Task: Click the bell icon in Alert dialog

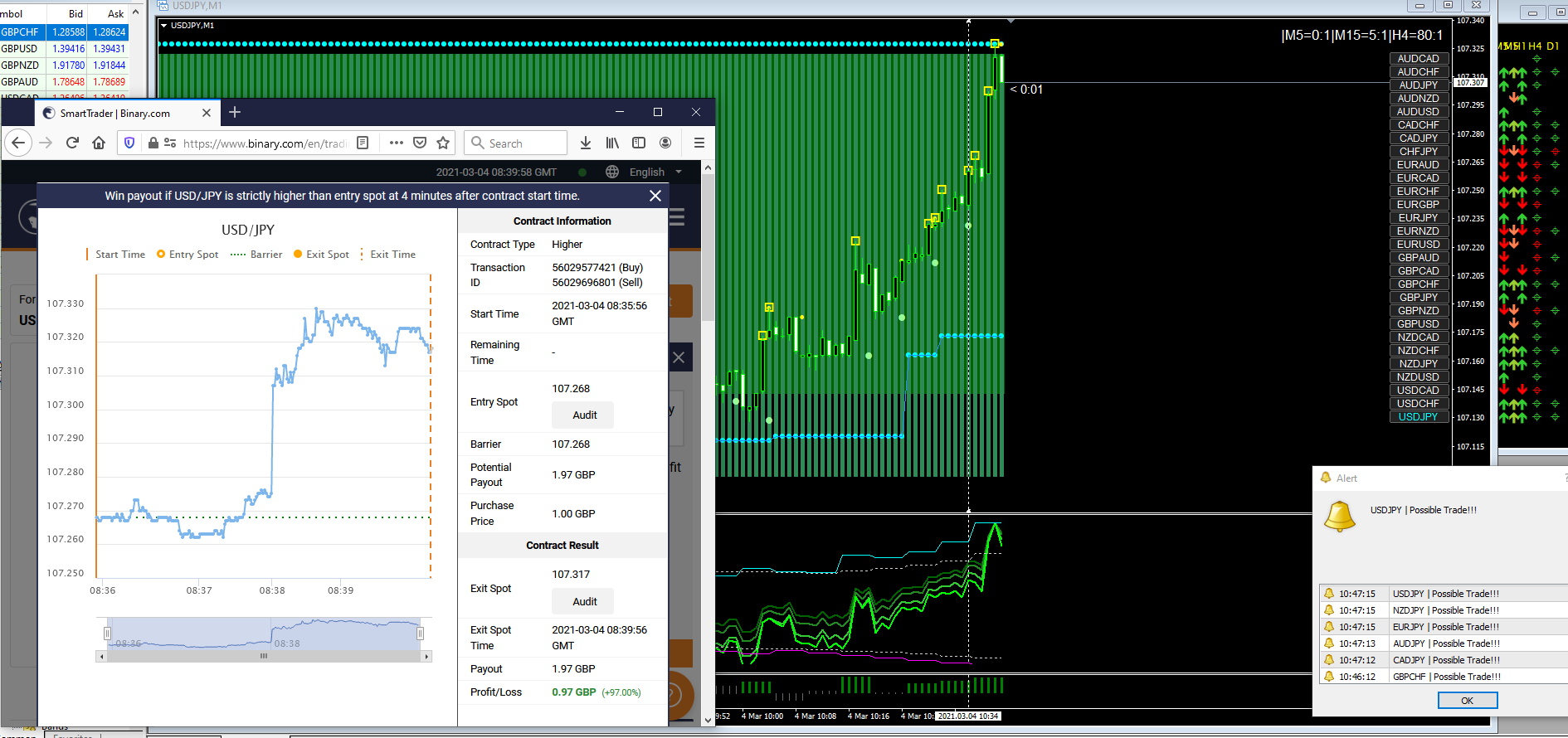Action: tap(1339, 516)
